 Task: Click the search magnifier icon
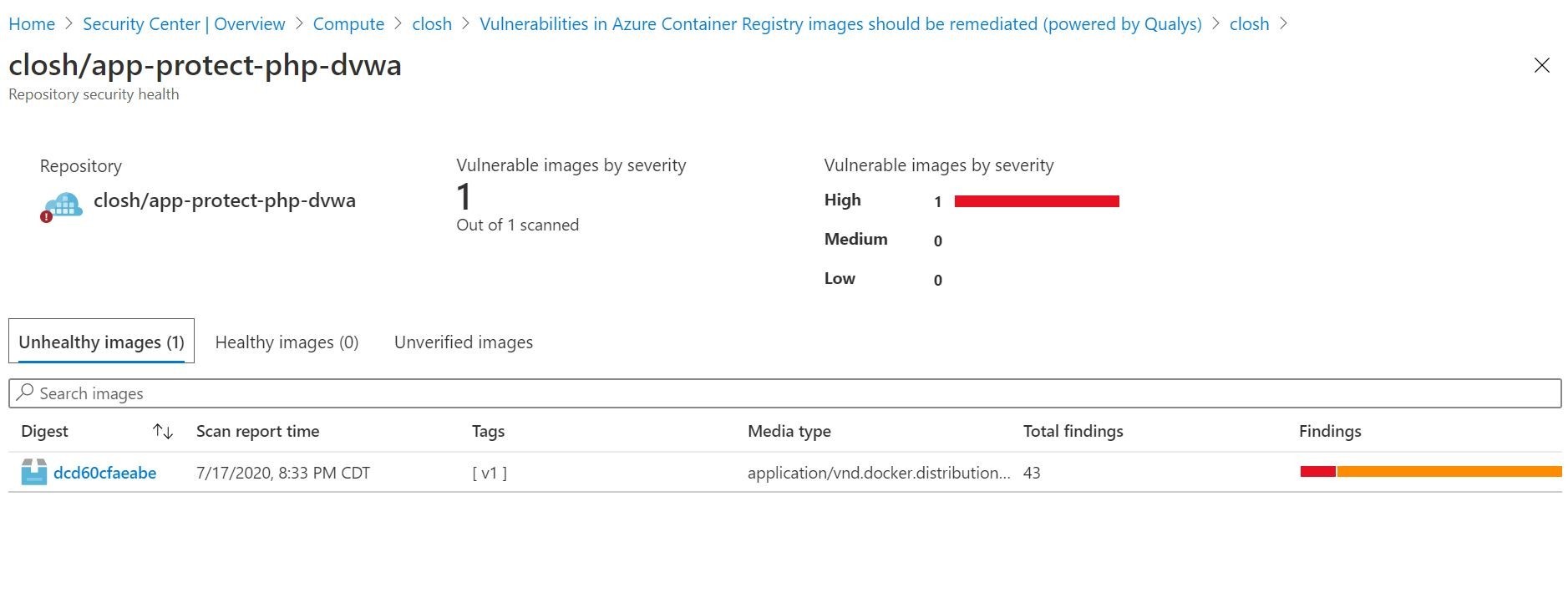tap(25, 392)
